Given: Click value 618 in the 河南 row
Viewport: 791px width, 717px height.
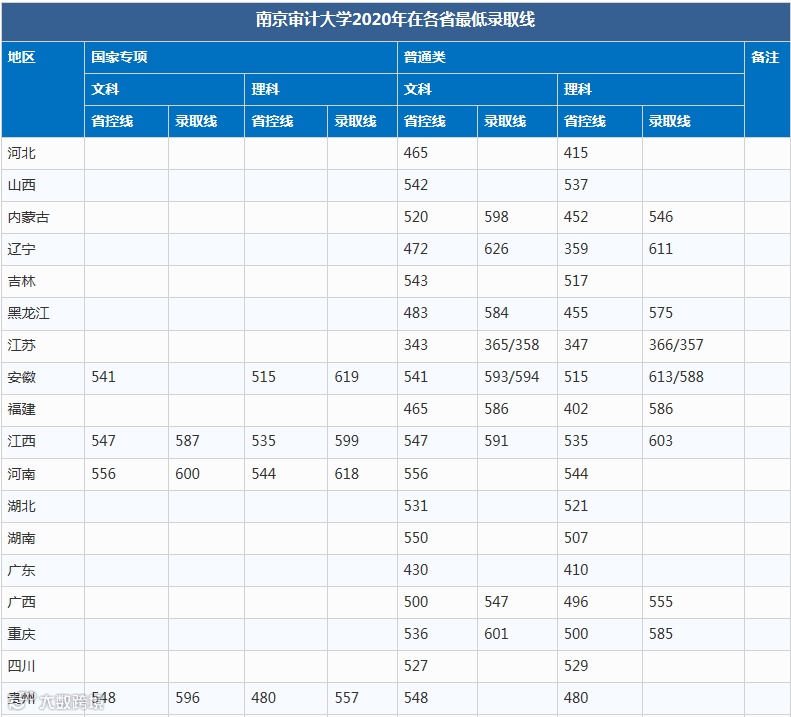Looking at the screenshot, I should tap(347, 474).
